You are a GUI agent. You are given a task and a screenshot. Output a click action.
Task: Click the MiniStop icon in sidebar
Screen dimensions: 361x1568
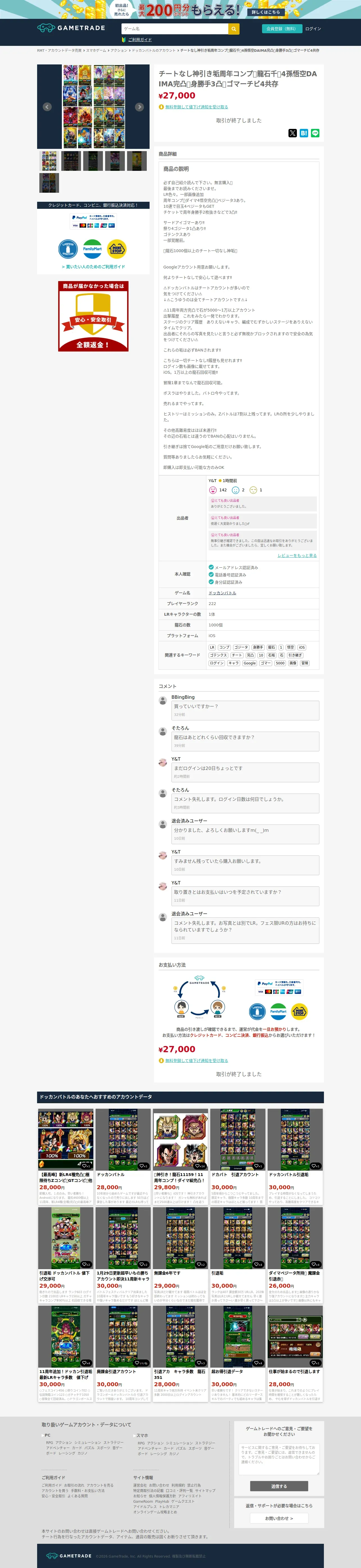coord(117,249)
